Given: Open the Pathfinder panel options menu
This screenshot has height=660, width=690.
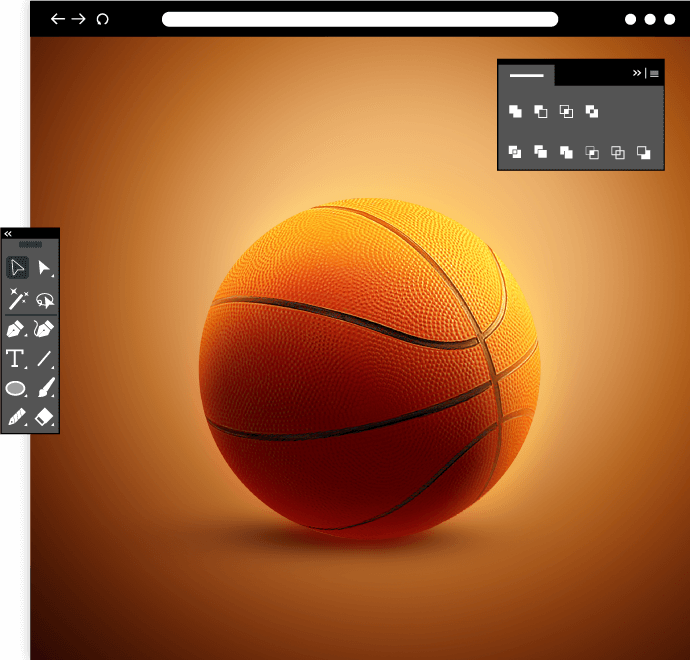Looking at the screenshot, I should [654, 73].
